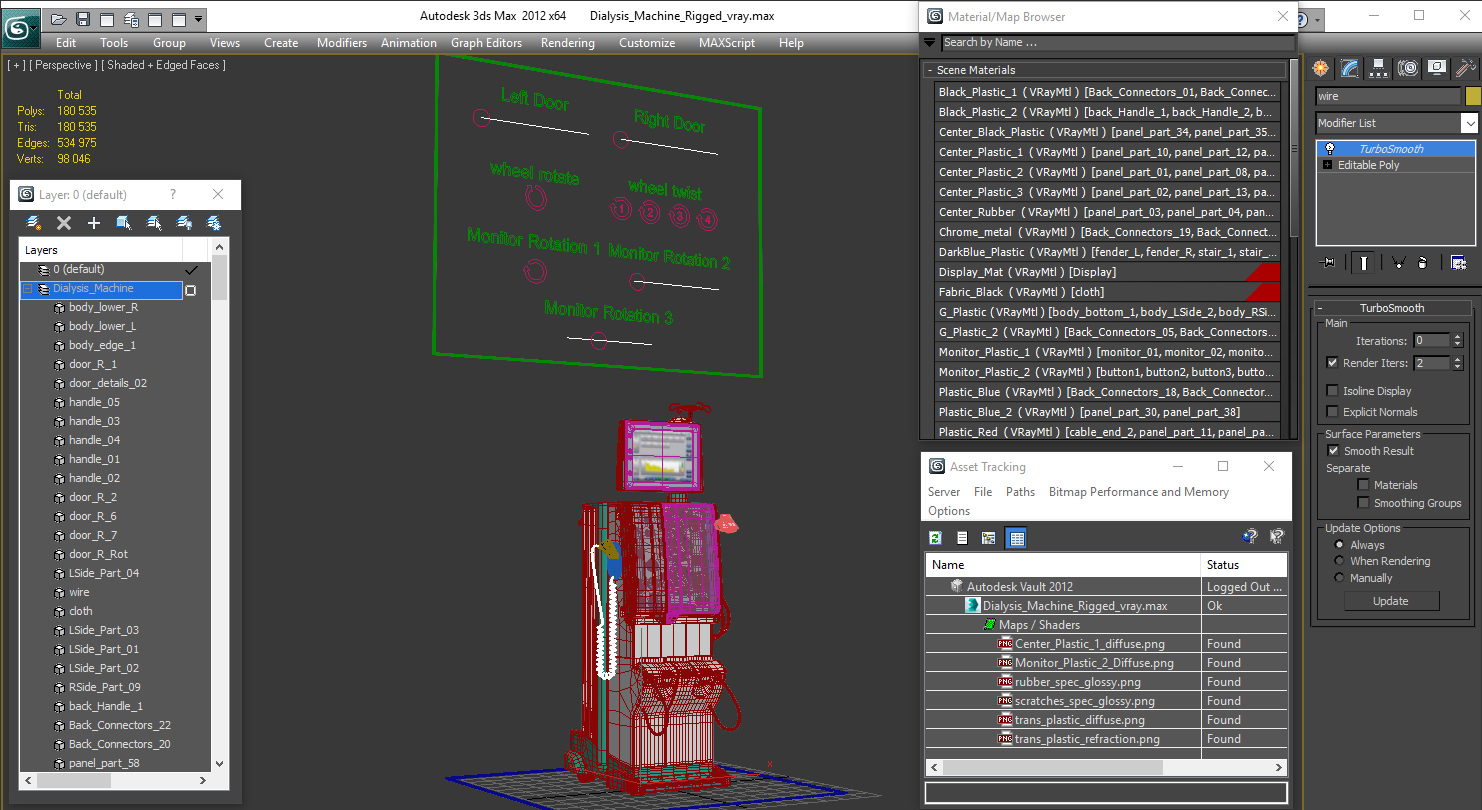Click the Shaded + Edged Faces viewport label
This screenshot has width=1482, height=810.
pyautogui.click(x=166, y=65)
